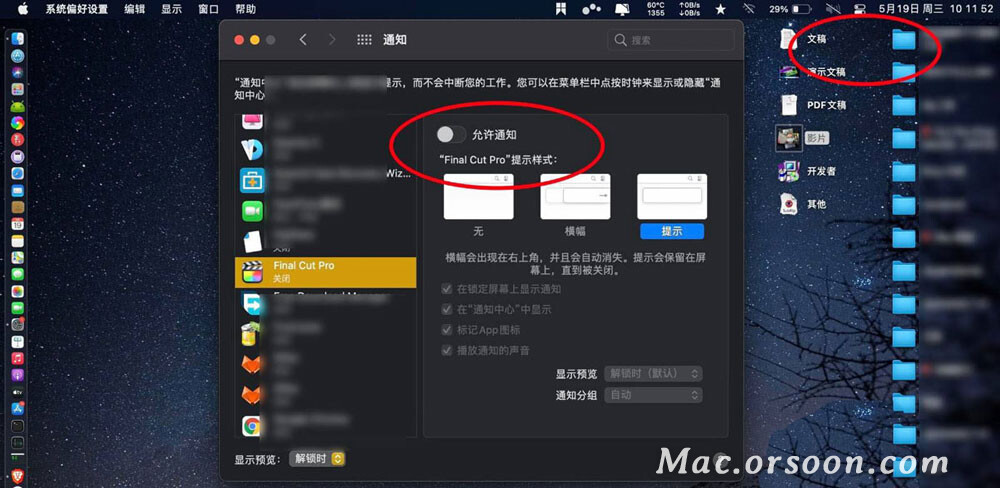Toggle 在锁定屏幕上显示通知 checkbox
This screenshot has height=488, width=1000.
(447, 289)
